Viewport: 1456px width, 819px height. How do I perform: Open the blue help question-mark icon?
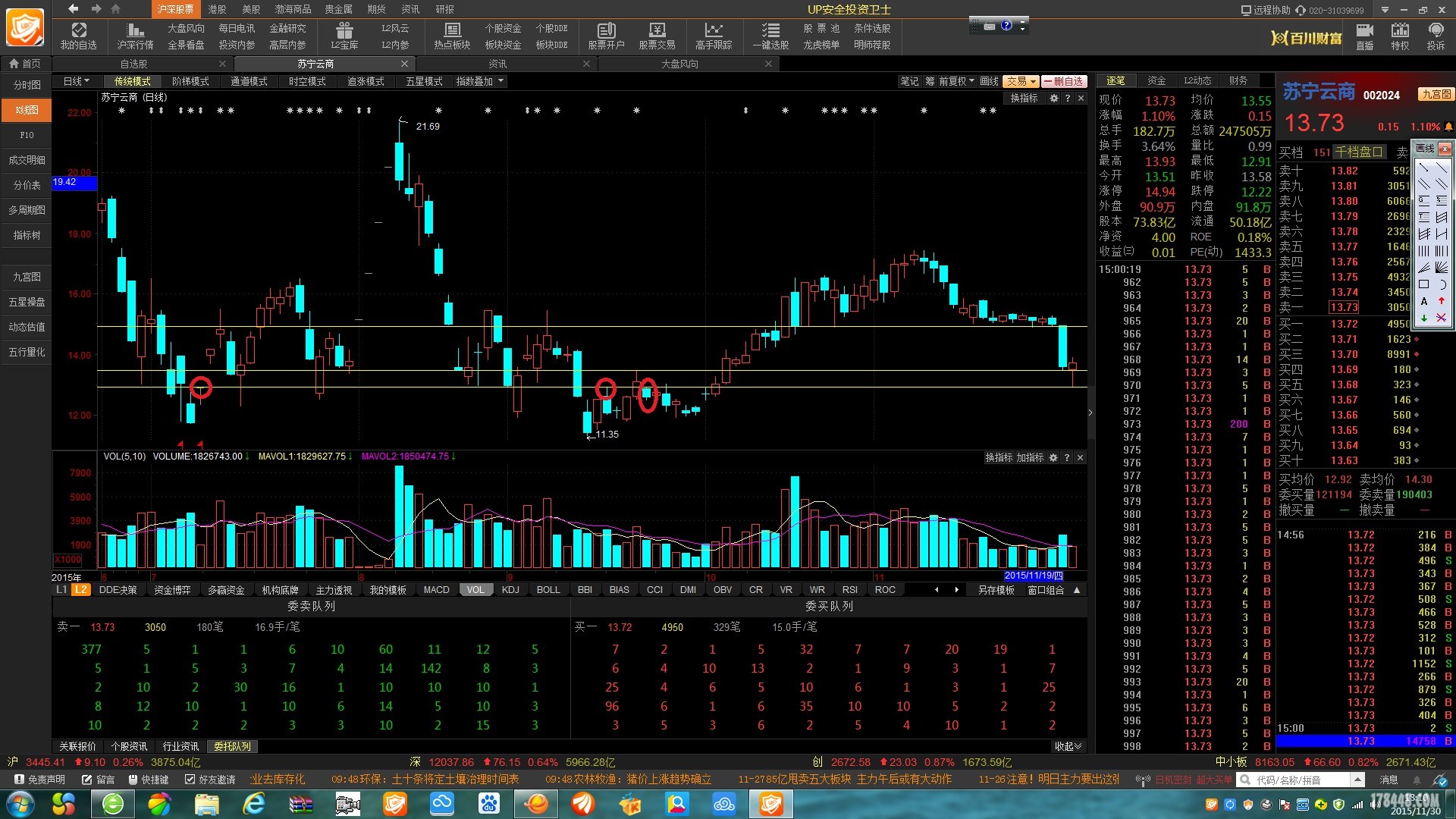click(x=1006, y=26)
